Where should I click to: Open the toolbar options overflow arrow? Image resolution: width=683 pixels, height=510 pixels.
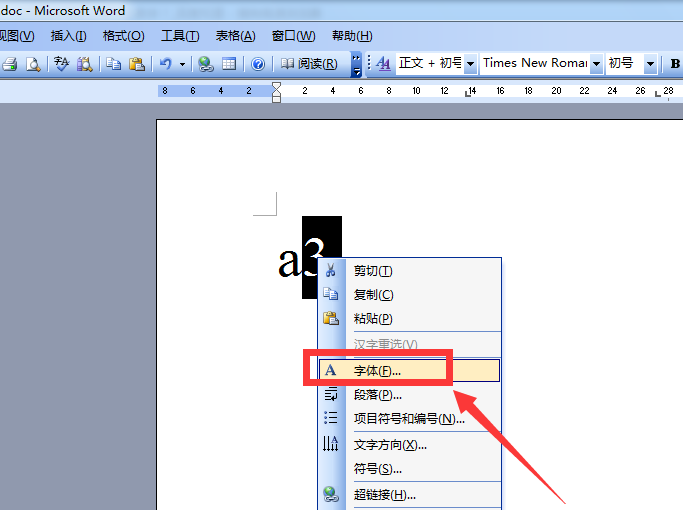coord(356,64)
